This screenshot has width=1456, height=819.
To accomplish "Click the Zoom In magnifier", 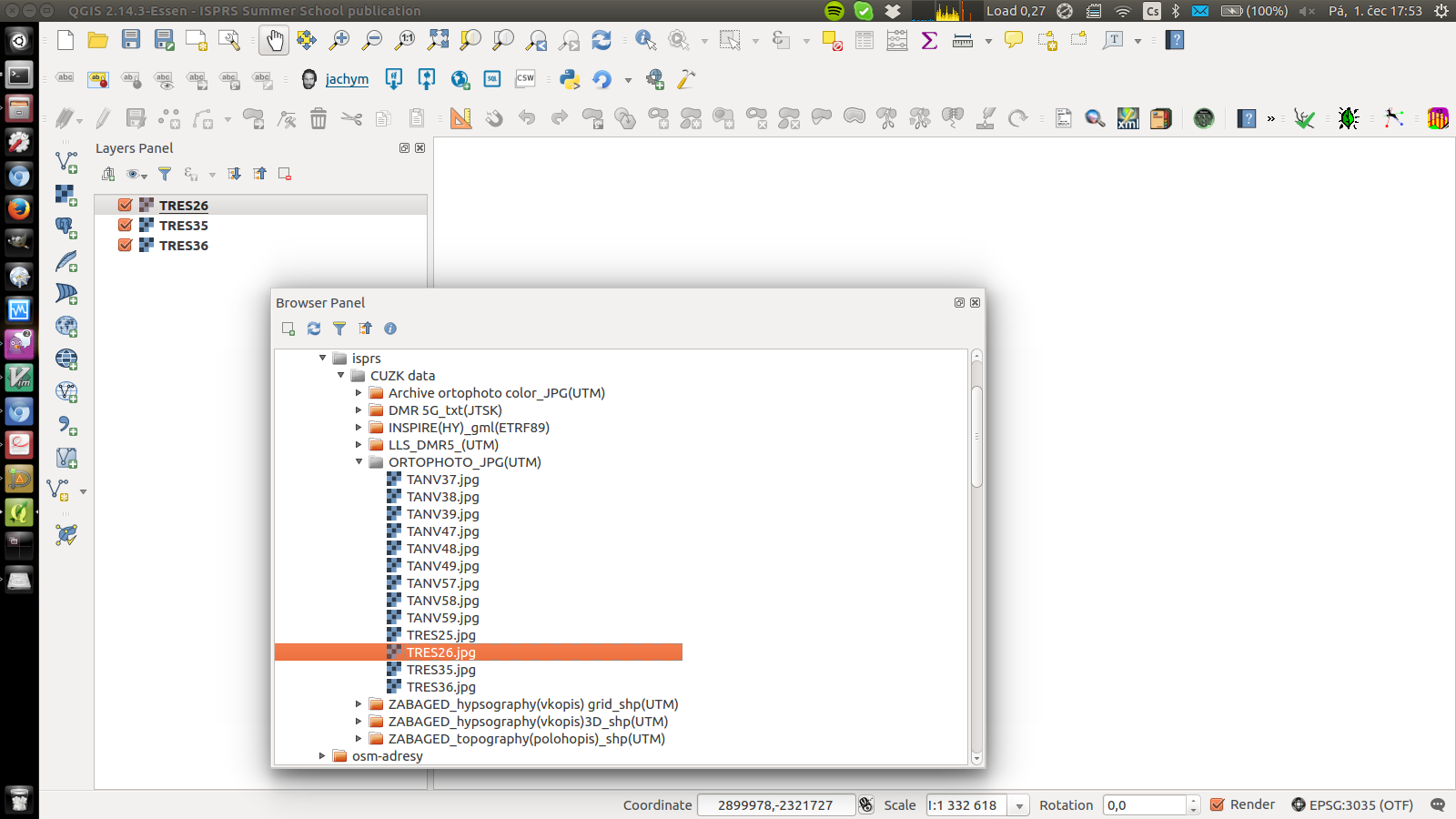I will pyautogui.click(x=339, y=40).
